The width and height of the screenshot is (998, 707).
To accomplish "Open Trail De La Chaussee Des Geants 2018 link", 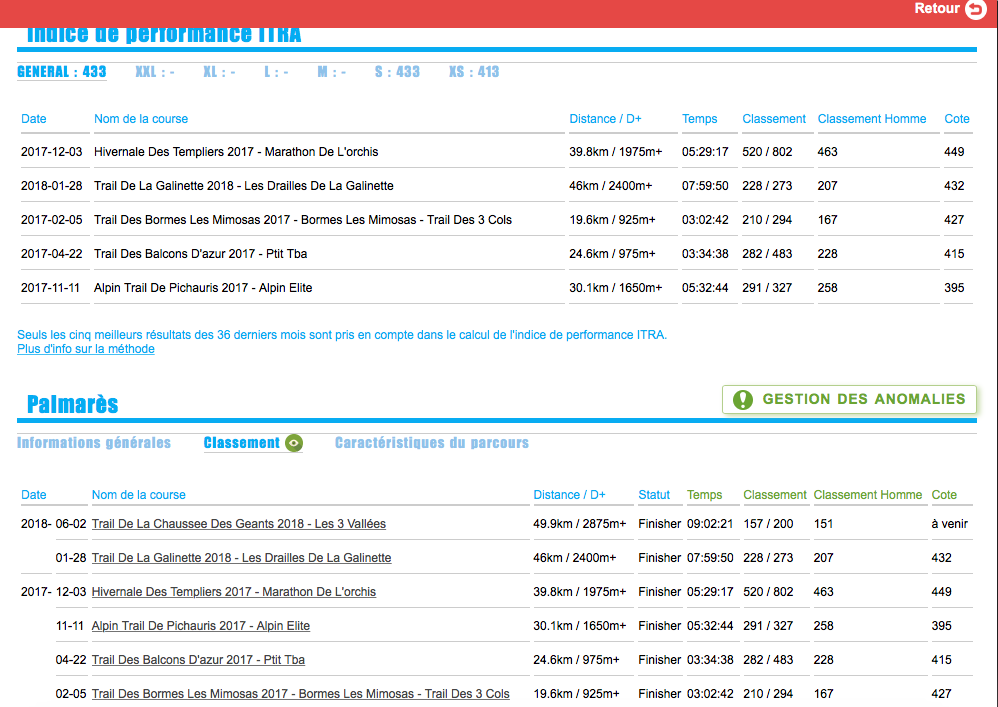I will (x=238, y=524).
